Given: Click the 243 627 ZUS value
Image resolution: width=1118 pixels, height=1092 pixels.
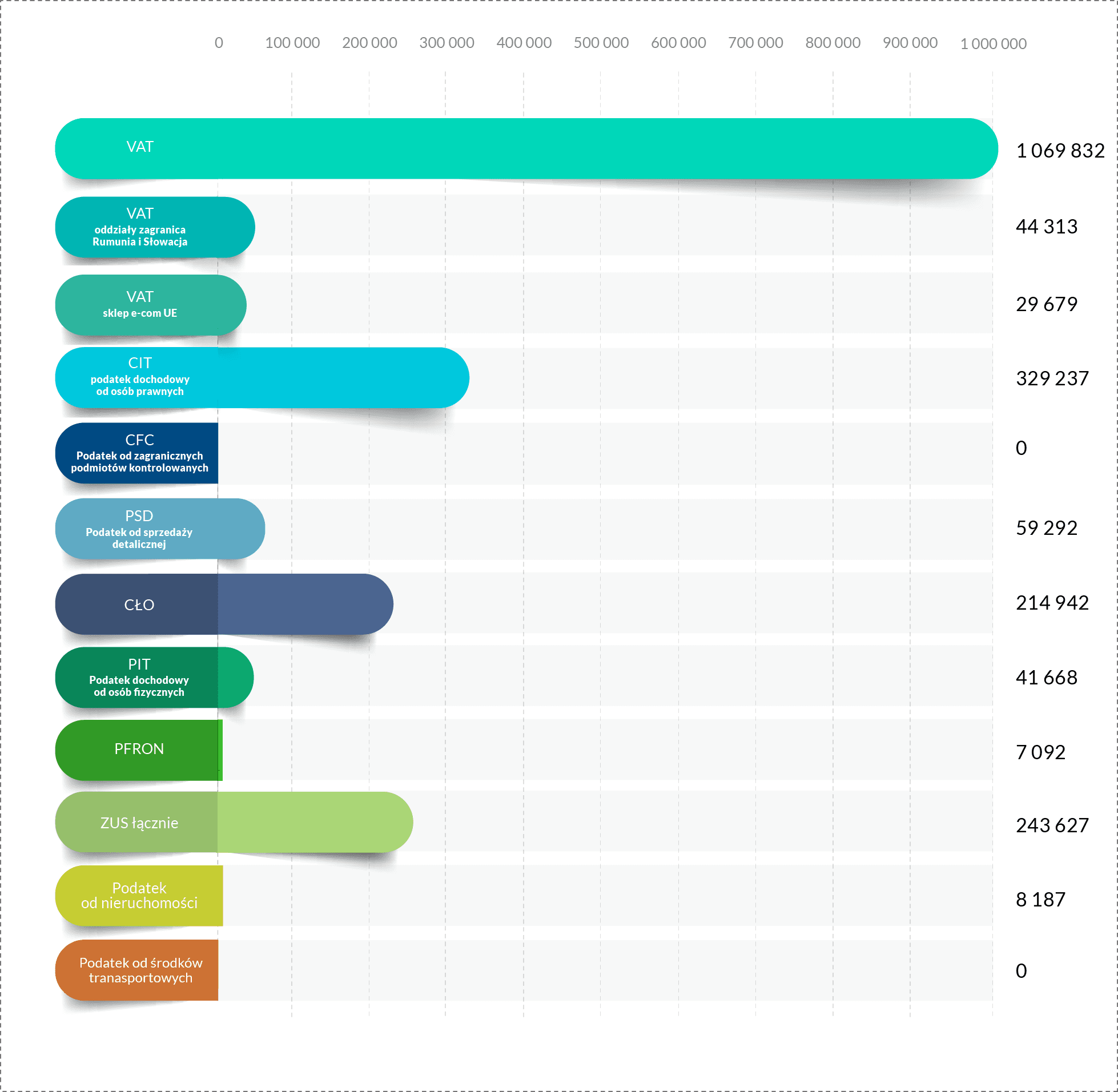Looking at the screenshot, I should click(x=1052, y=825).
